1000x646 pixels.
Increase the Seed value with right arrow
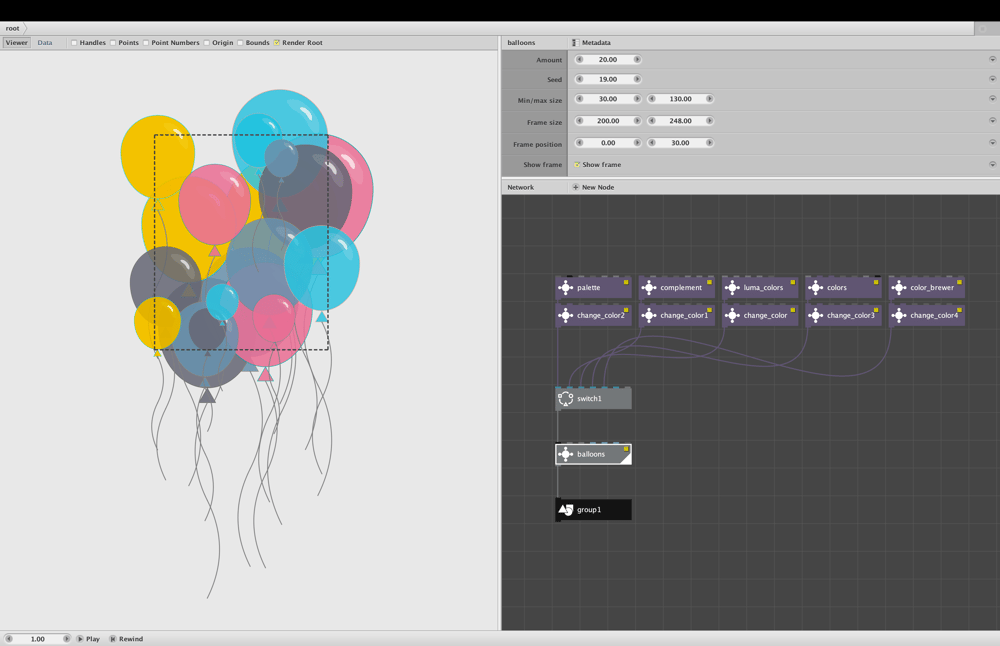pyautogui.click(x=636, y=79)
